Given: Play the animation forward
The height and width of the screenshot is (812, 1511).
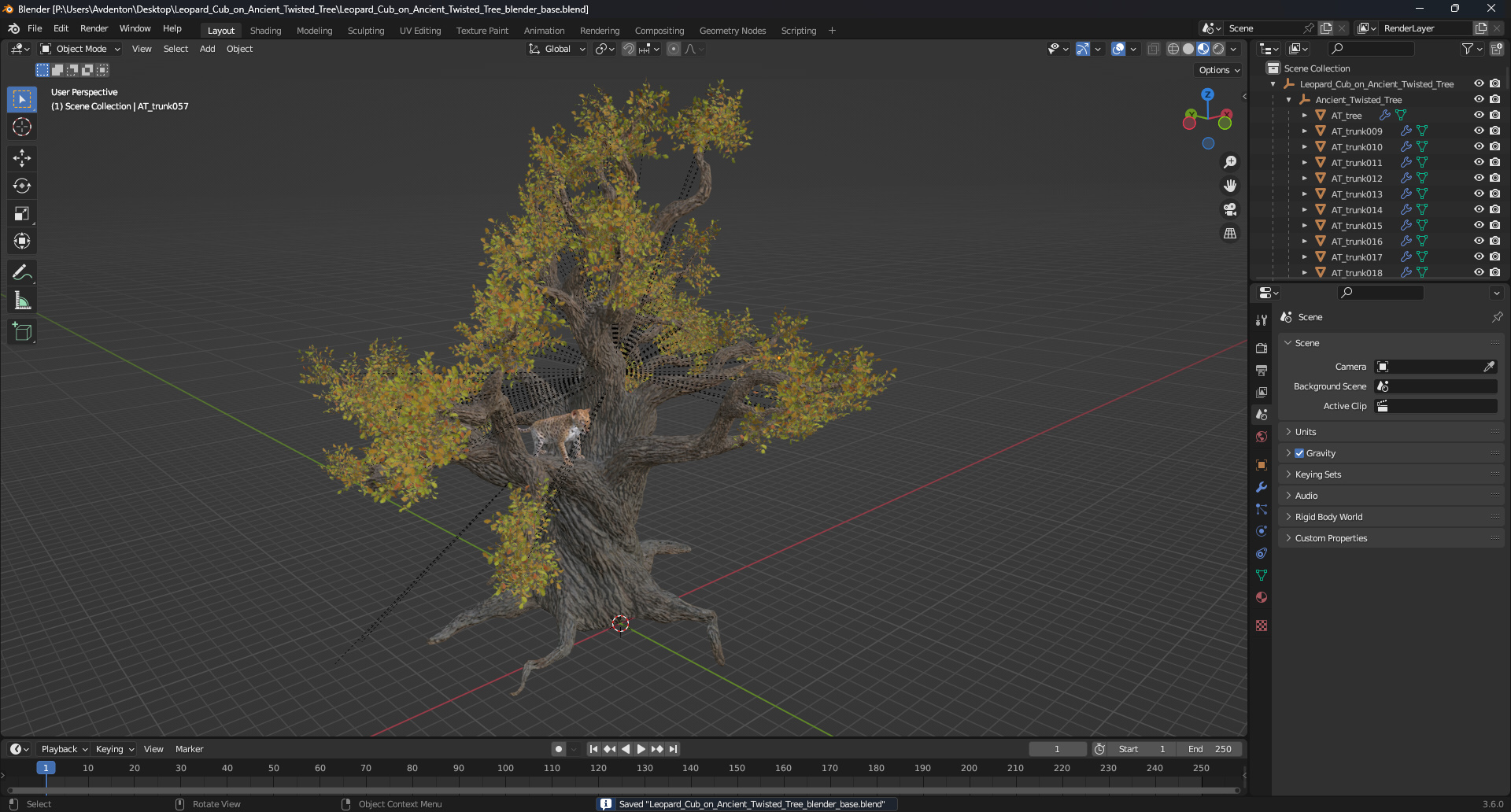Looking at the screenshot, I should (641, 749).
